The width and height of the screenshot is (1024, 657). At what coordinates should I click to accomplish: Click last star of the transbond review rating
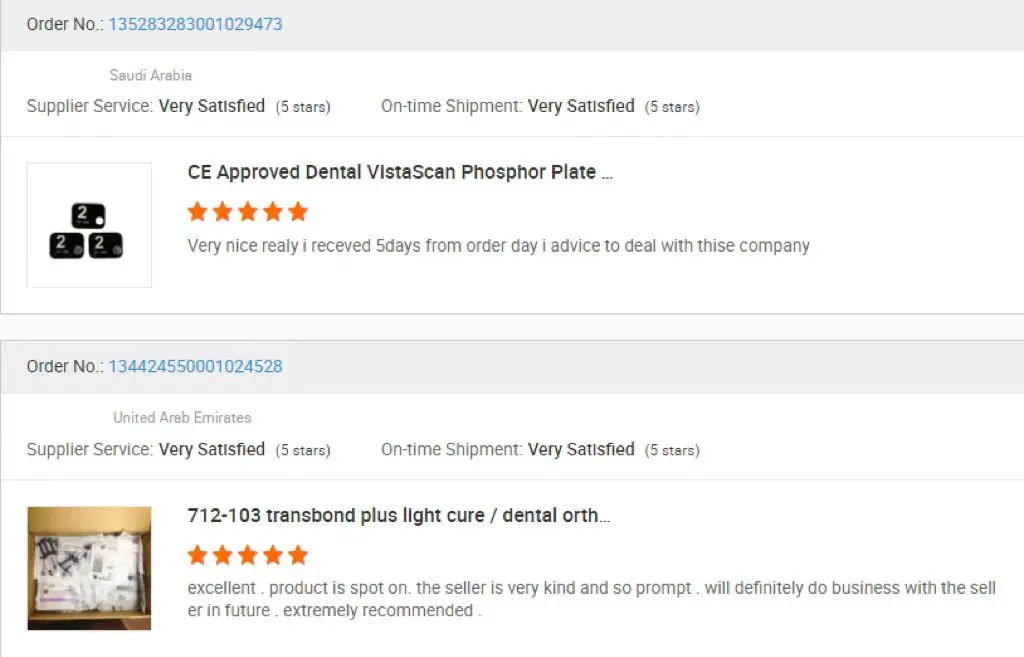[x=298, y=555]
